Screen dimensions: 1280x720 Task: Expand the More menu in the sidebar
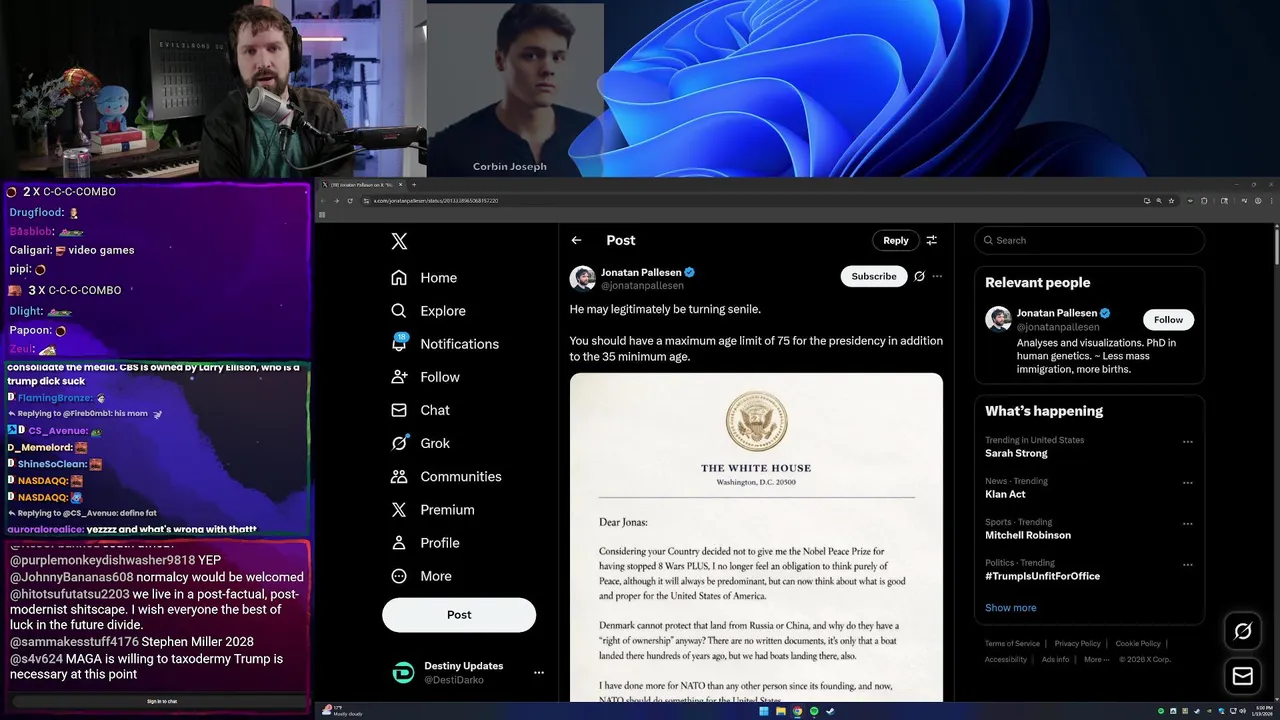pos(421,575)
